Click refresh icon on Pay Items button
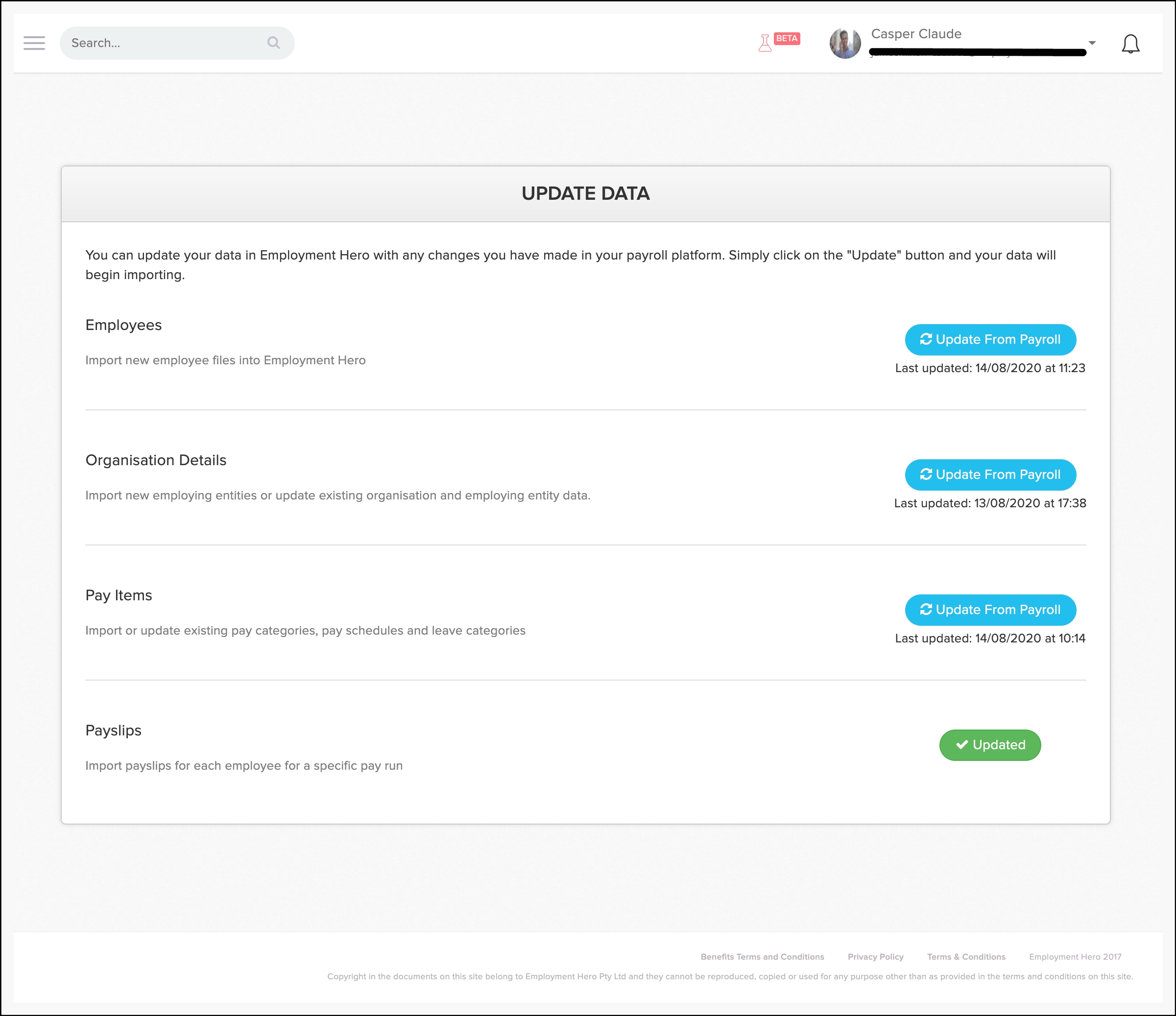 (x=926, y=609)
